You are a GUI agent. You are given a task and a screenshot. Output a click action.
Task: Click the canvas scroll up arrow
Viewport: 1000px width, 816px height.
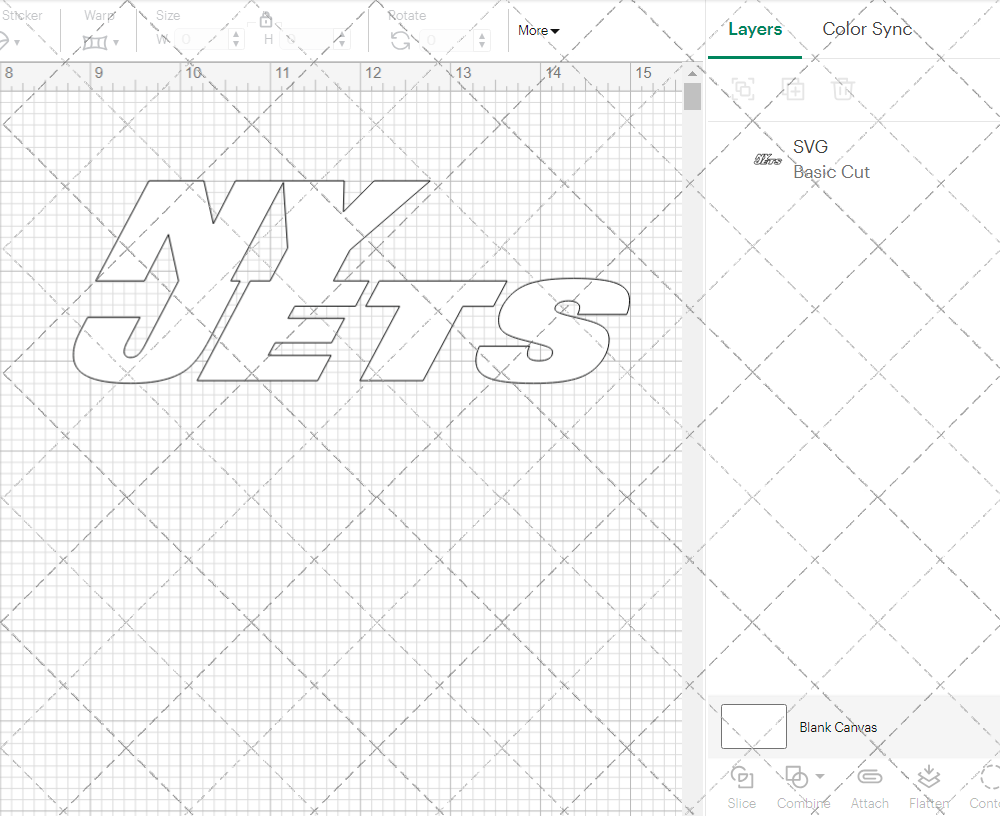pyautogui.click(x=693, y=73)
